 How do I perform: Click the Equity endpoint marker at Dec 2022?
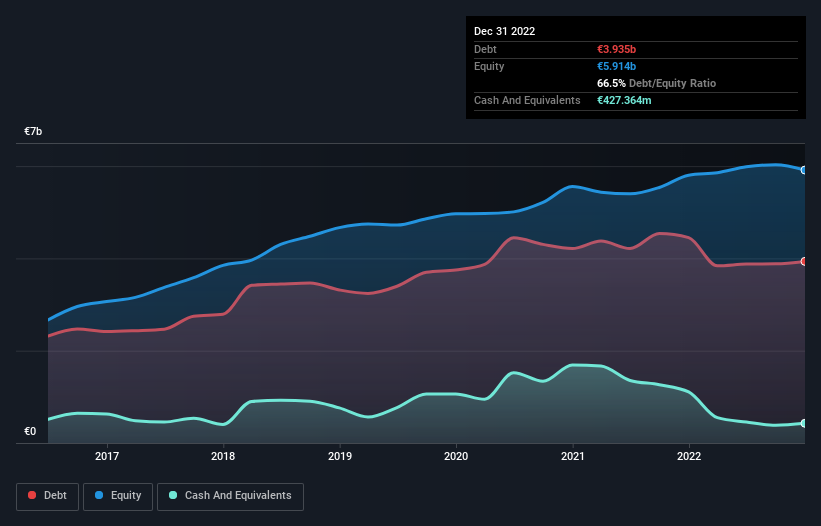coord(804,170)
